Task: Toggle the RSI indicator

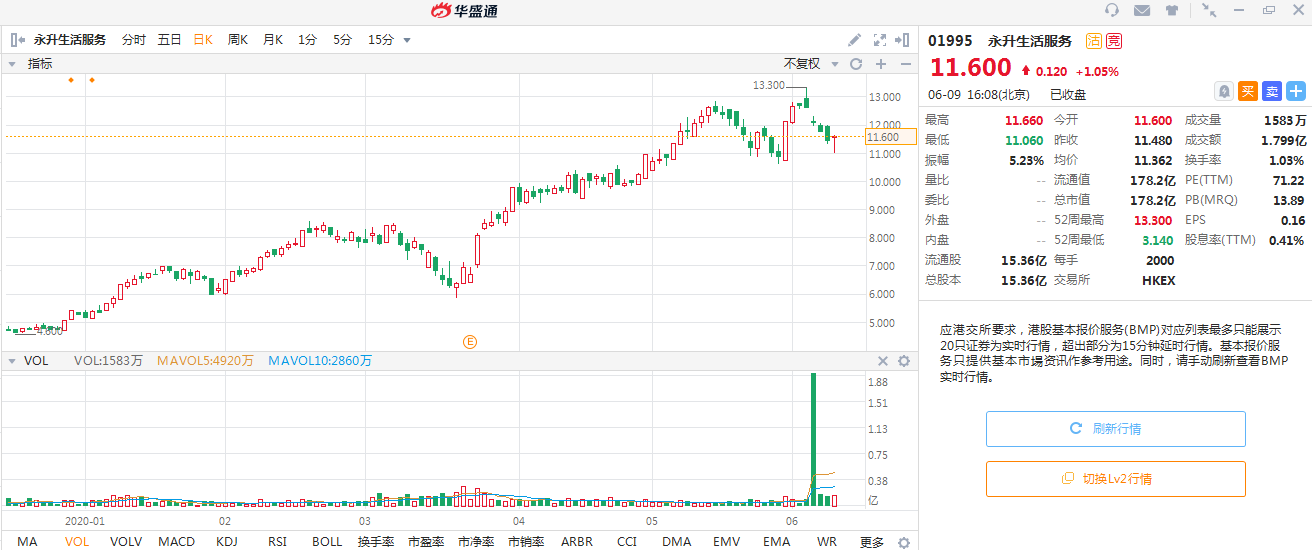Action: (x=277, y=542)
